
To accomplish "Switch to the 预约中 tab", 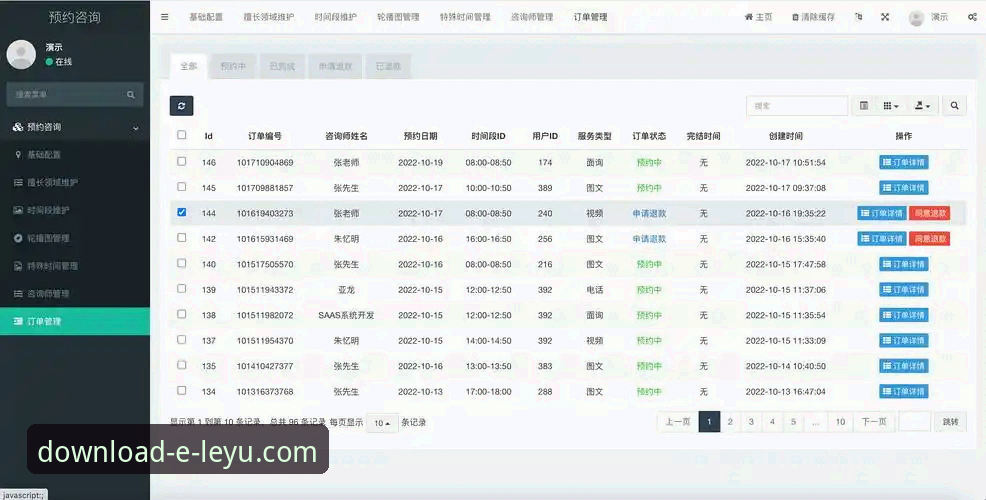I will click(233, 66).
